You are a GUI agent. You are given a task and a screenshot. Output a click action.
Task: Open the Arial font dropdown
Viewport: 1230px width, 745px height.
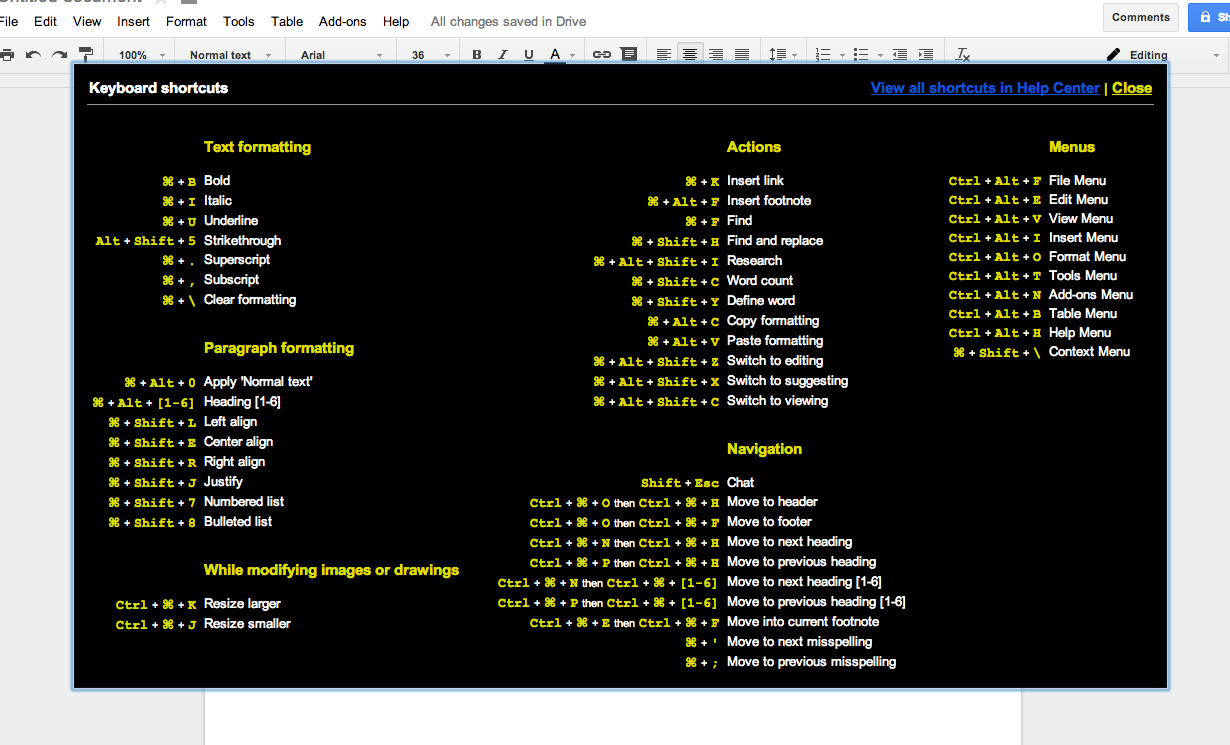pyautogui.click(x=341, y=55)
